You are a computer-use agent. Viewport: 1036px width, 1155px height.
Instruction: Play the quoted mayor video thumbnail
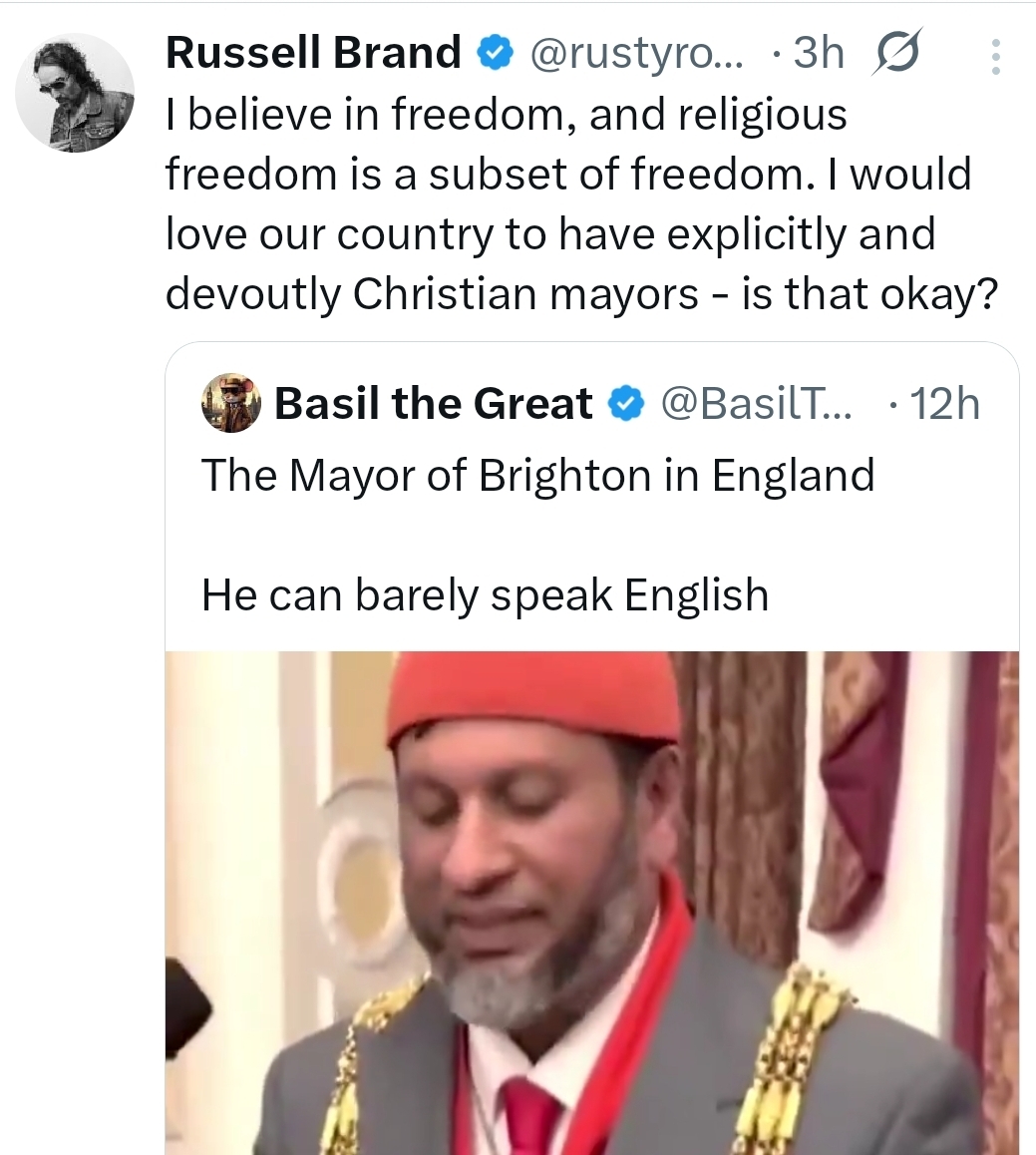pyautogui.click(x=591, y=903)
